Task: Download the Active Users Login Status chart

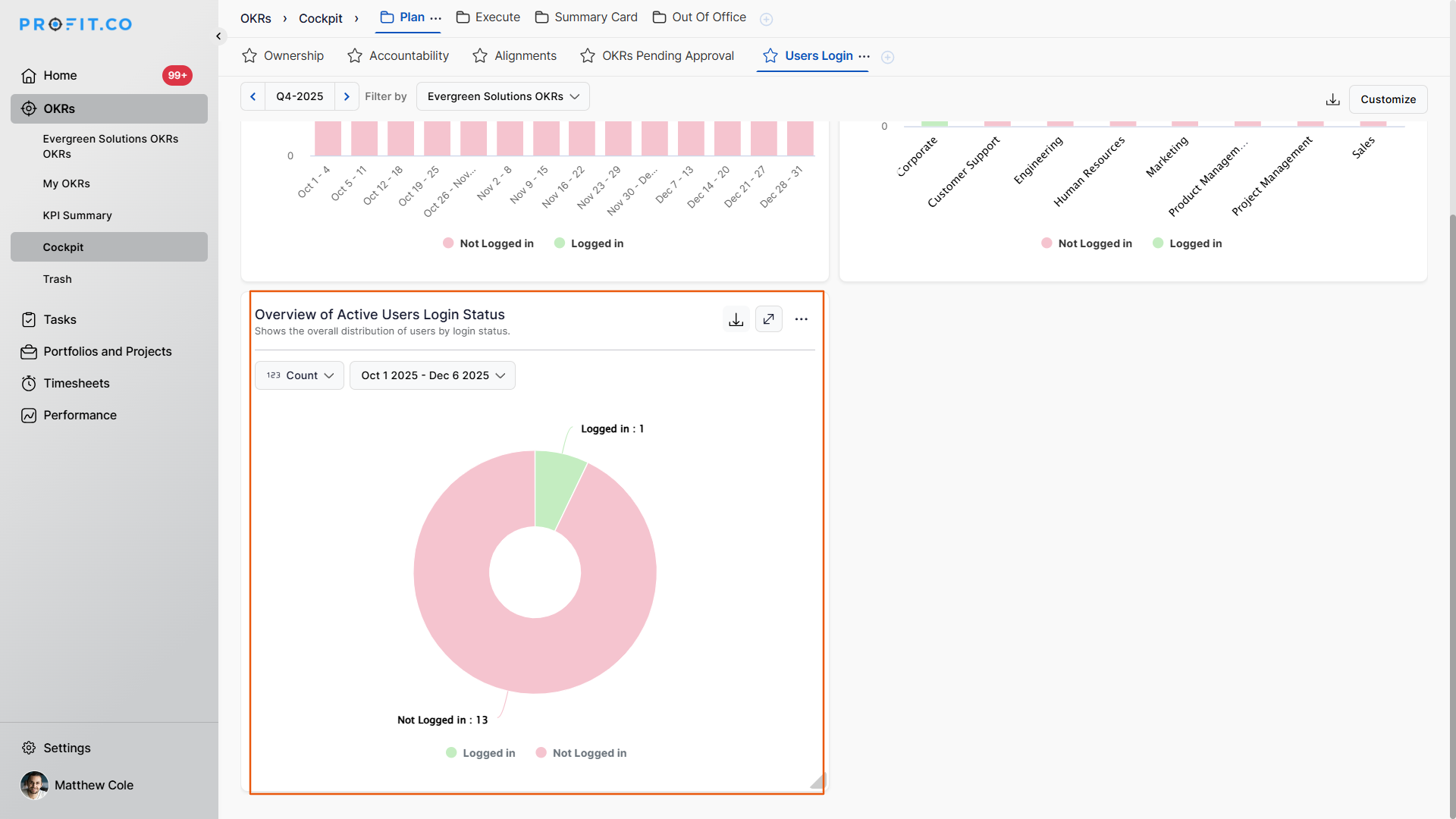Action: (x=736, y=319)
